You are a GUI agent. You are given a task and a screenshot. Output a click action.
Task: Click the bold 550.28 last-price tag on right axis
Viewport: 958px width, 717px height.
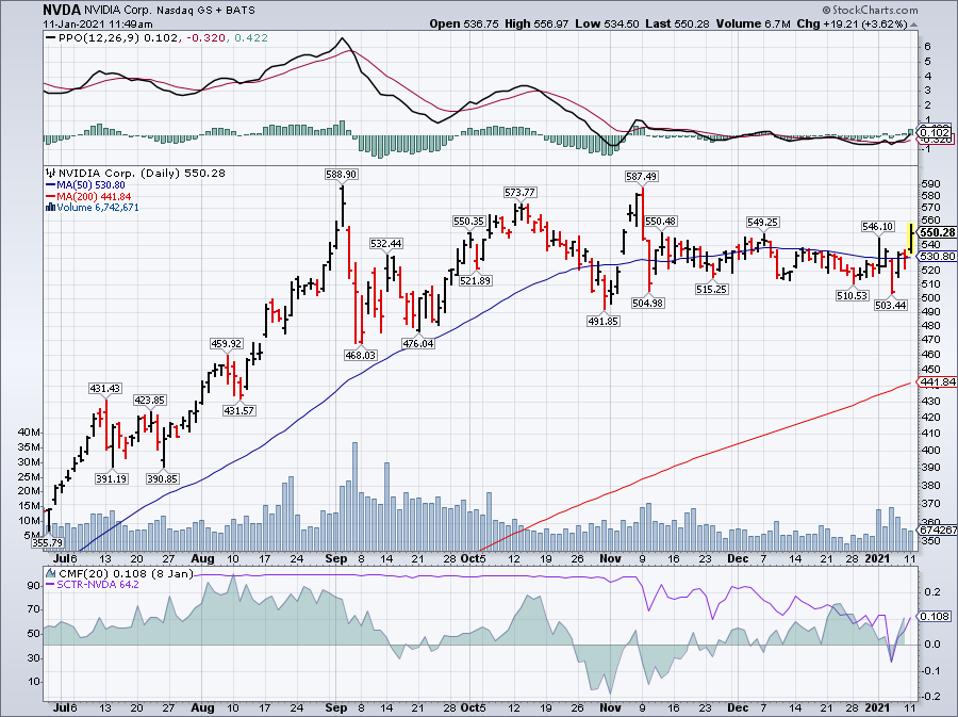coord(937,233)
